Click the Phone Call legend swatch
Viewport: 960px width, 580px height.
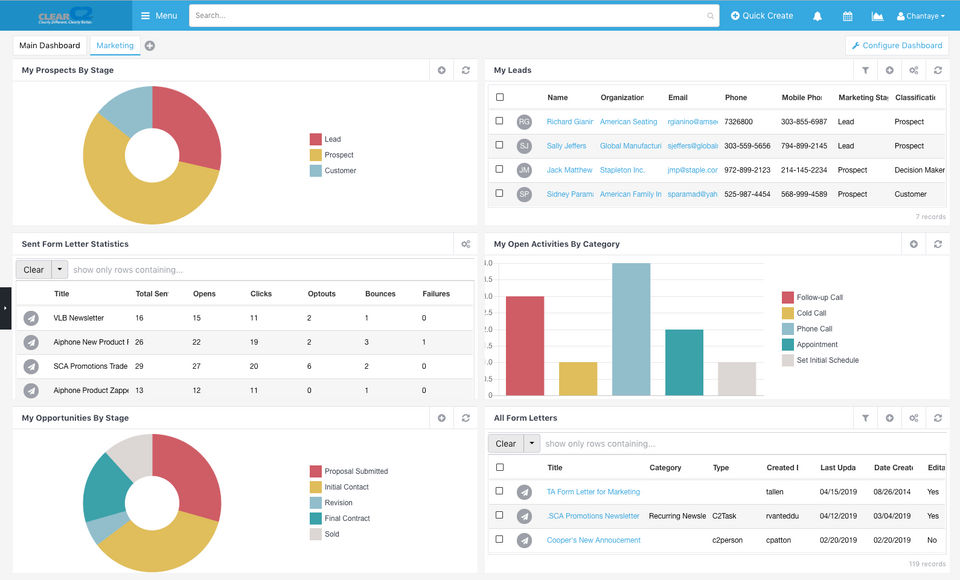tap(788, 329)
